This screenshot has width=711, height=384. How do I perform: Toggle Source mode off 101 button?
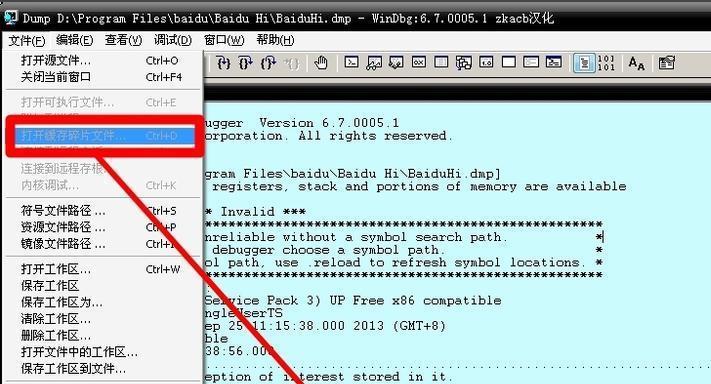(606, 63)
